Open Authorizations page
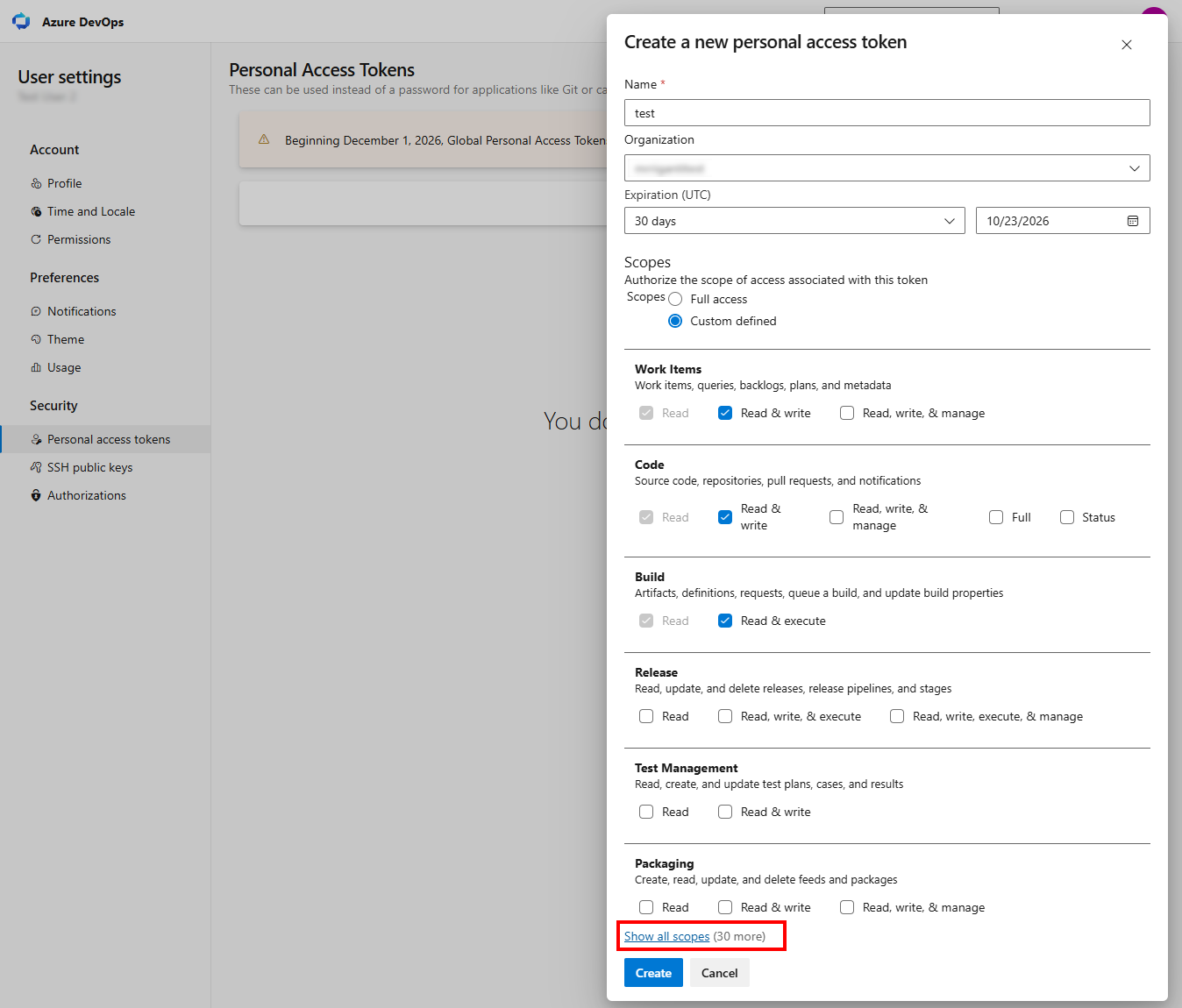The height and width of the screenshot is (1008, 1182). 87,495
